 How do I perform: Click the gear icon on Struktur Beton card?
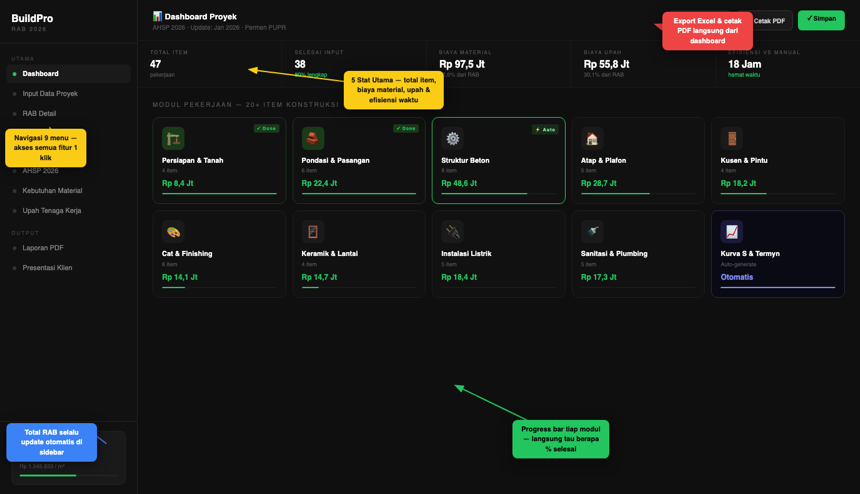point(452,139)
